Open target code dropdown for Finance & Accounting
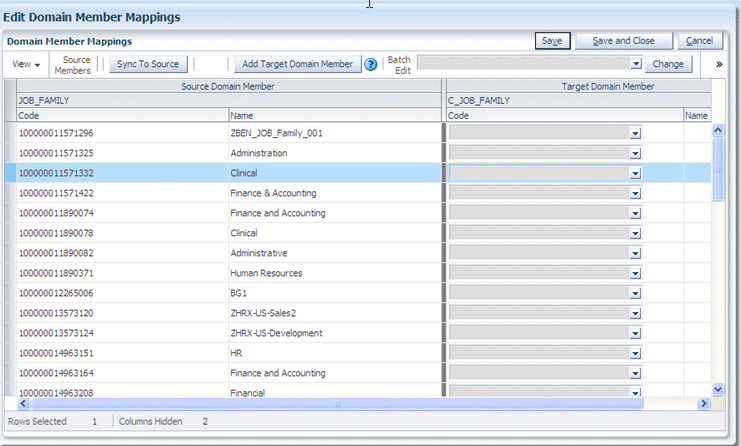Screen dimensions: 741x446 click(x=635, y=194)
